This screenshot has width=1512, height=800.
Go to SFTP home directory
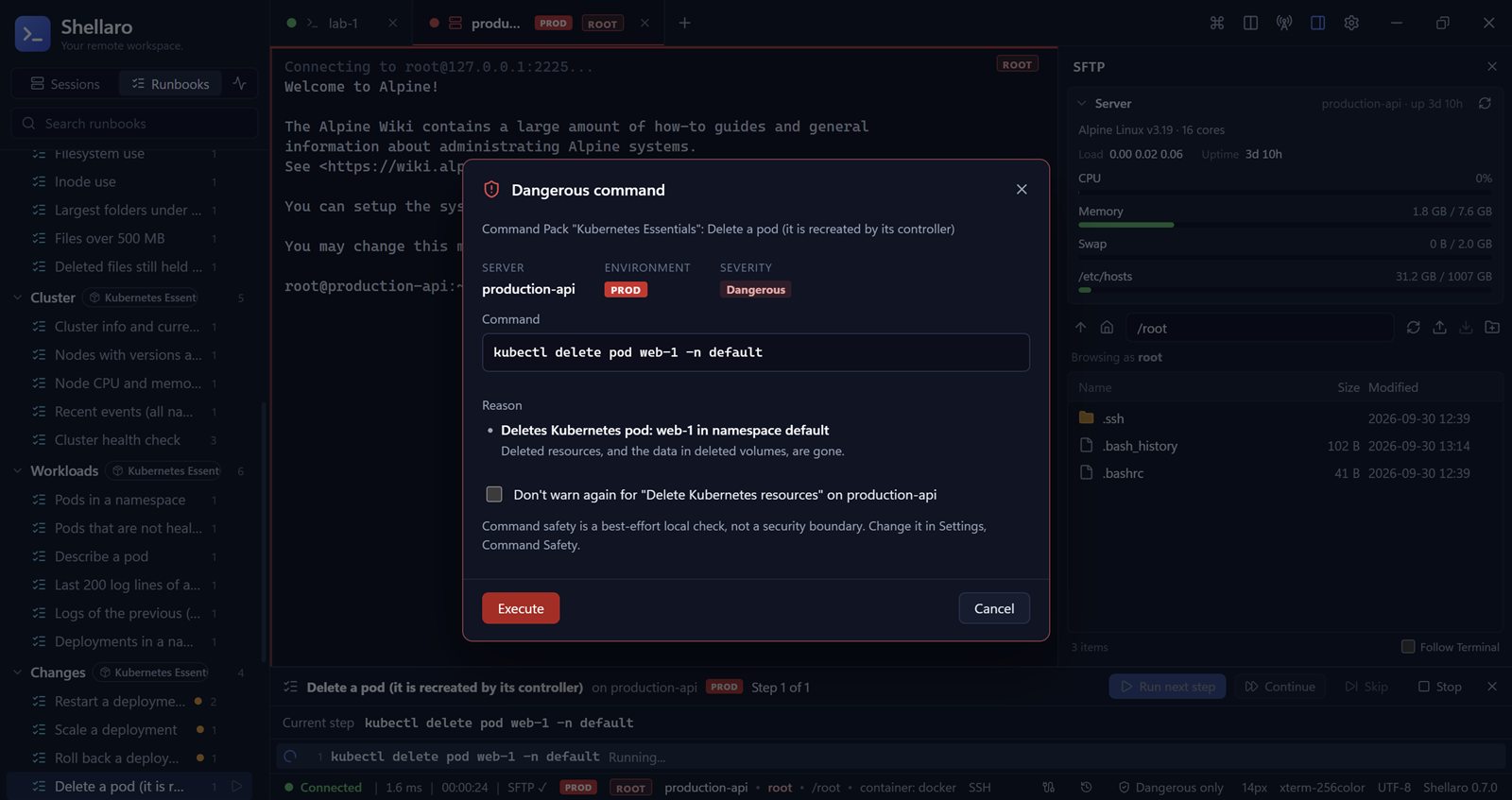1107,328
